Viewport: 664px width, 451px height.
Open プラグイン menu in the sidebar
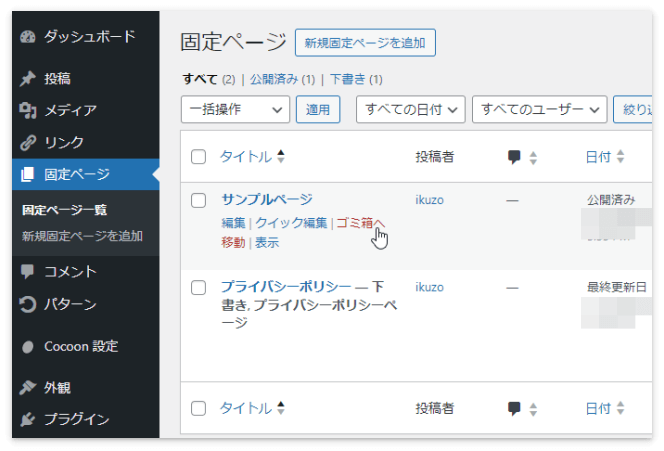tap(86, 419)
